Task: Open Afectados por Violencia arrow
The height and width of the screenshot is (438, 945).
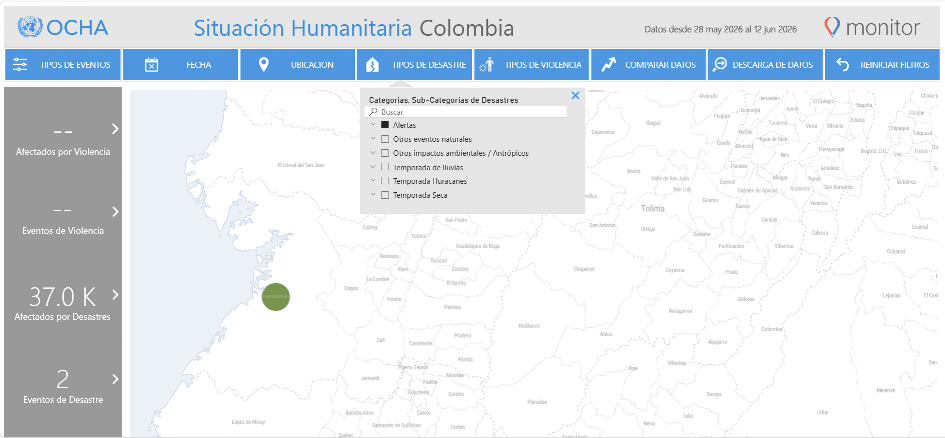Action: [x=115, y=129]
